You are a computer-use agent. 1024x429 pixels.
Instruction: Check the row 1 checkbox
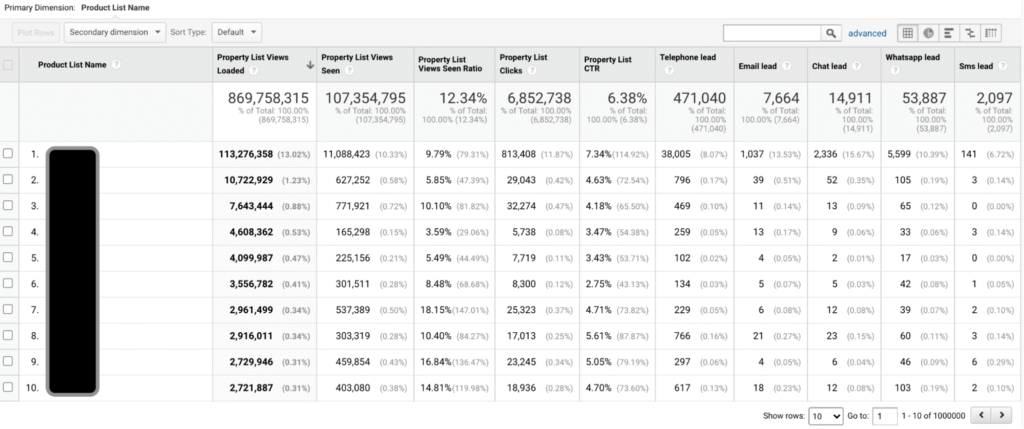(x=8, y=154)
